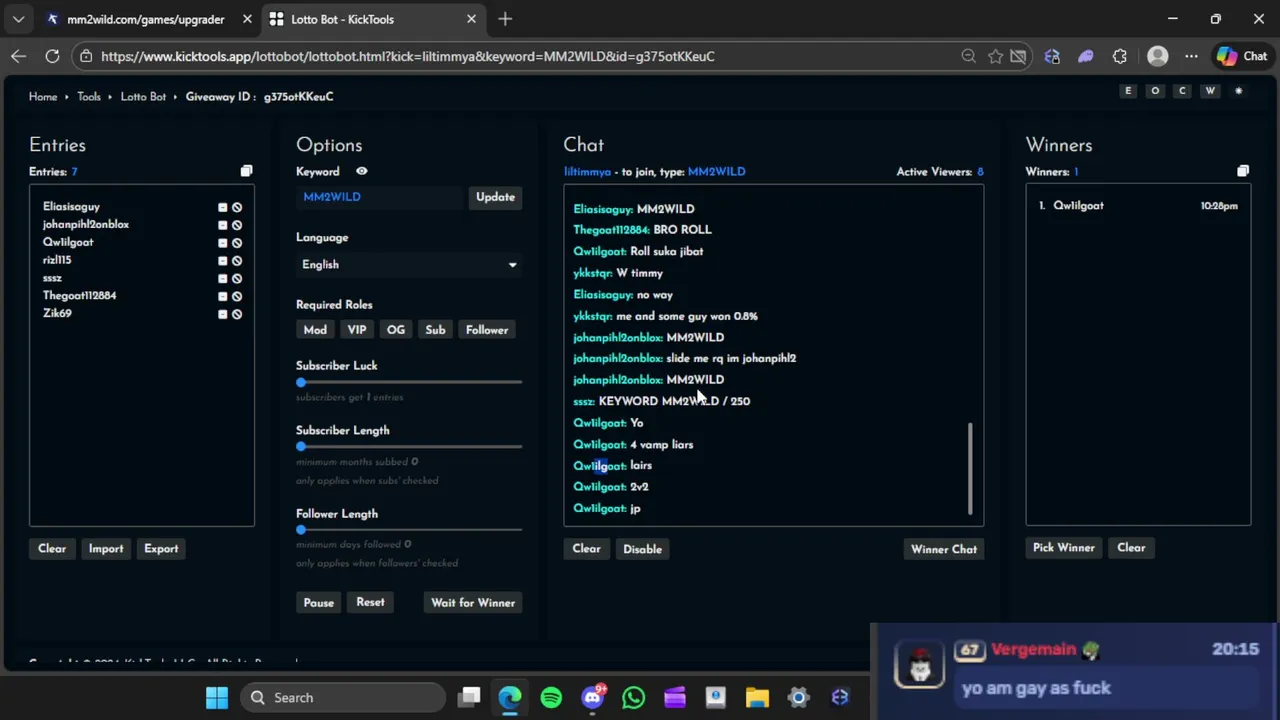1280x720 pixels.
Task: Ban Thegoat112884 with the block icon
Action: pyautogui.click(x=237, y=296)
